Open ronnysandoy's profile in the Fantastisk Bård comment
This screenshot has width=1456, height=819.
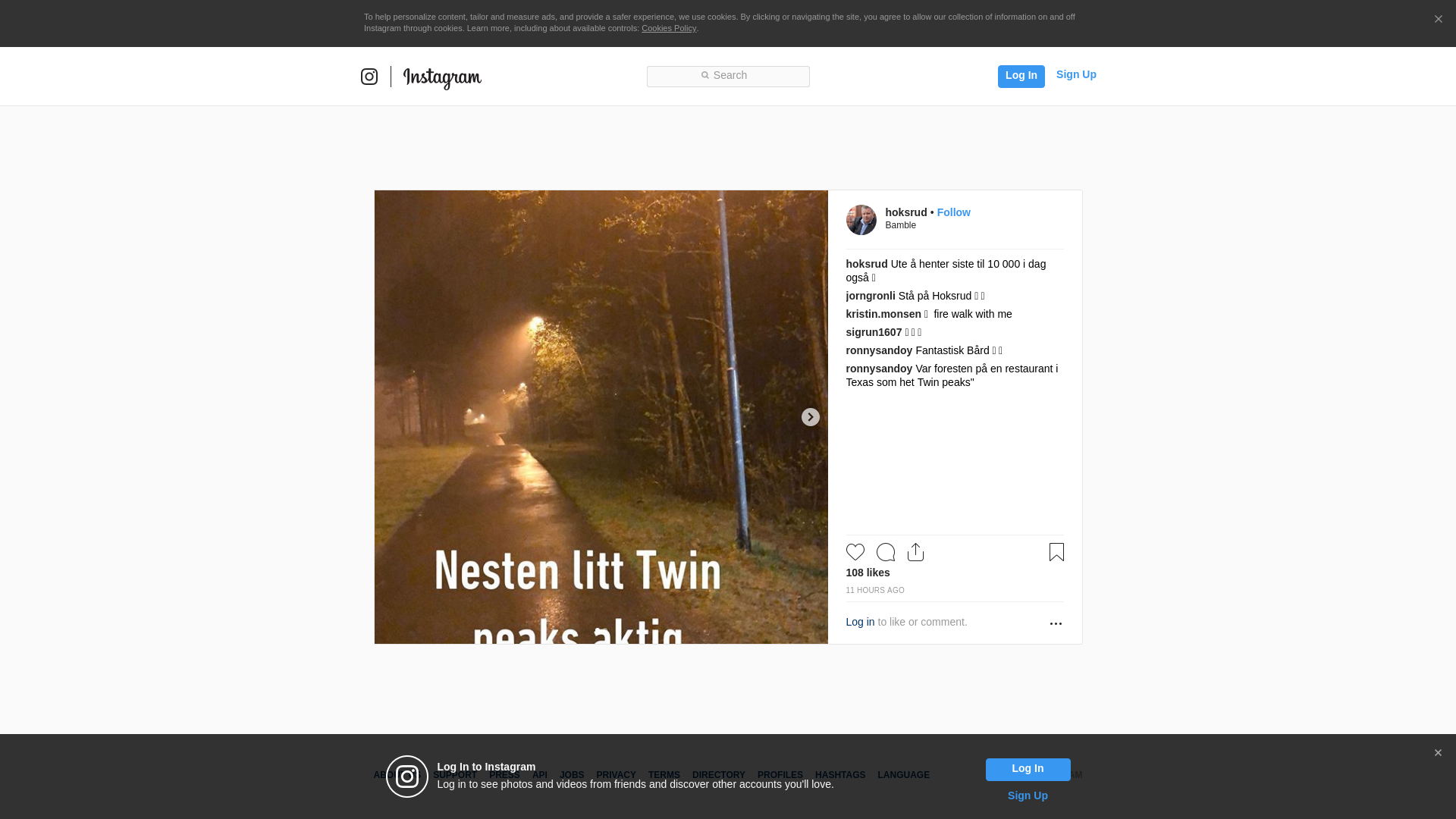pyautogui.click(x=879, y=350)
